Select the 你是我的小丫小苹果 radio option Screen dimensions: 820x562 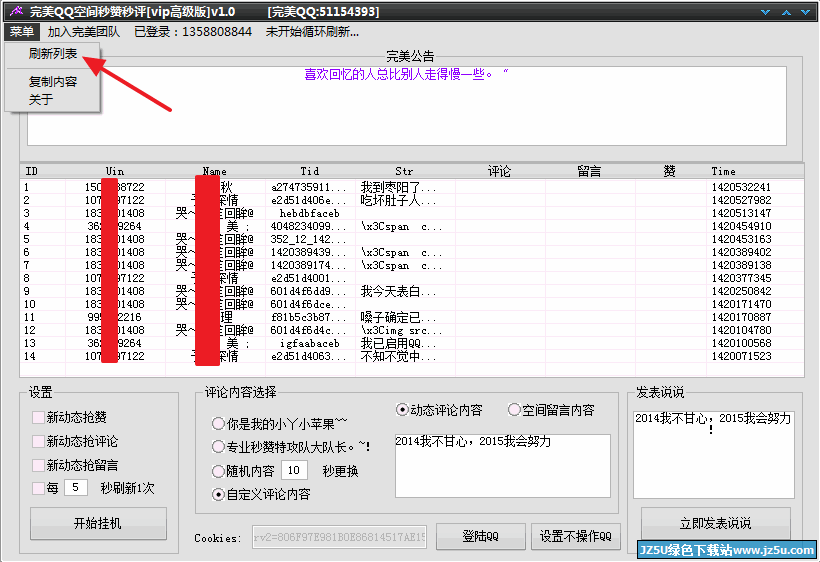[x=218, y=423]
